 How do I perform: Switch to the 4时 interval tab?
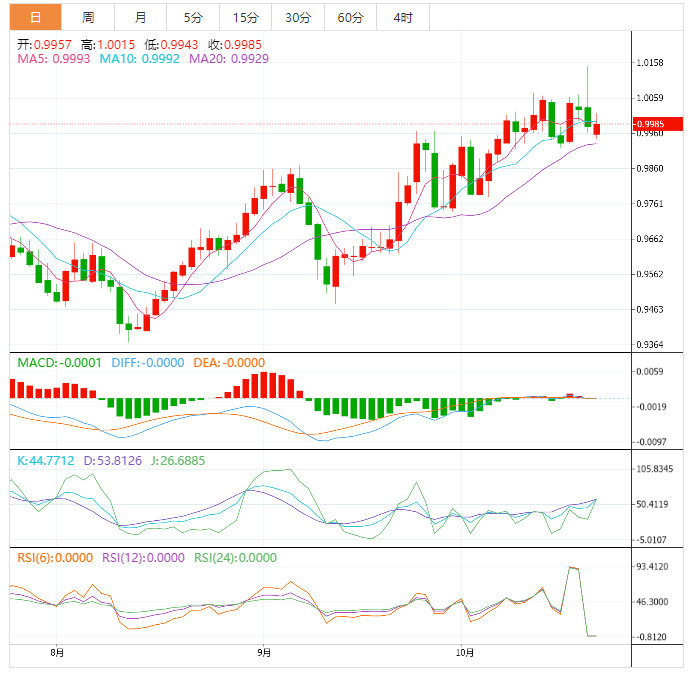[x=403, y=17]
